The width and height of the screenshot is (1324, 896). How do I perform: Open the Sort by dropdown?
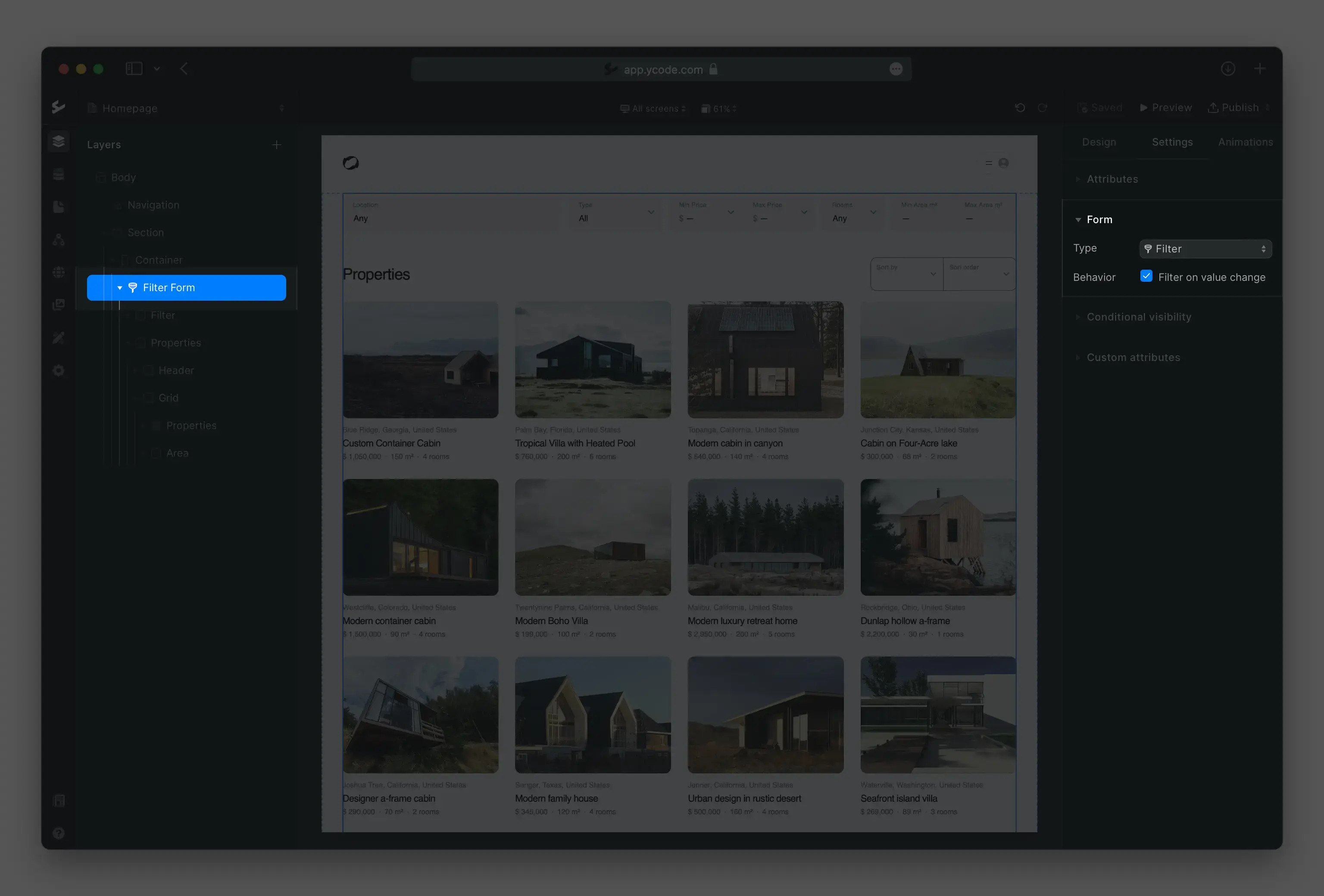906,274
